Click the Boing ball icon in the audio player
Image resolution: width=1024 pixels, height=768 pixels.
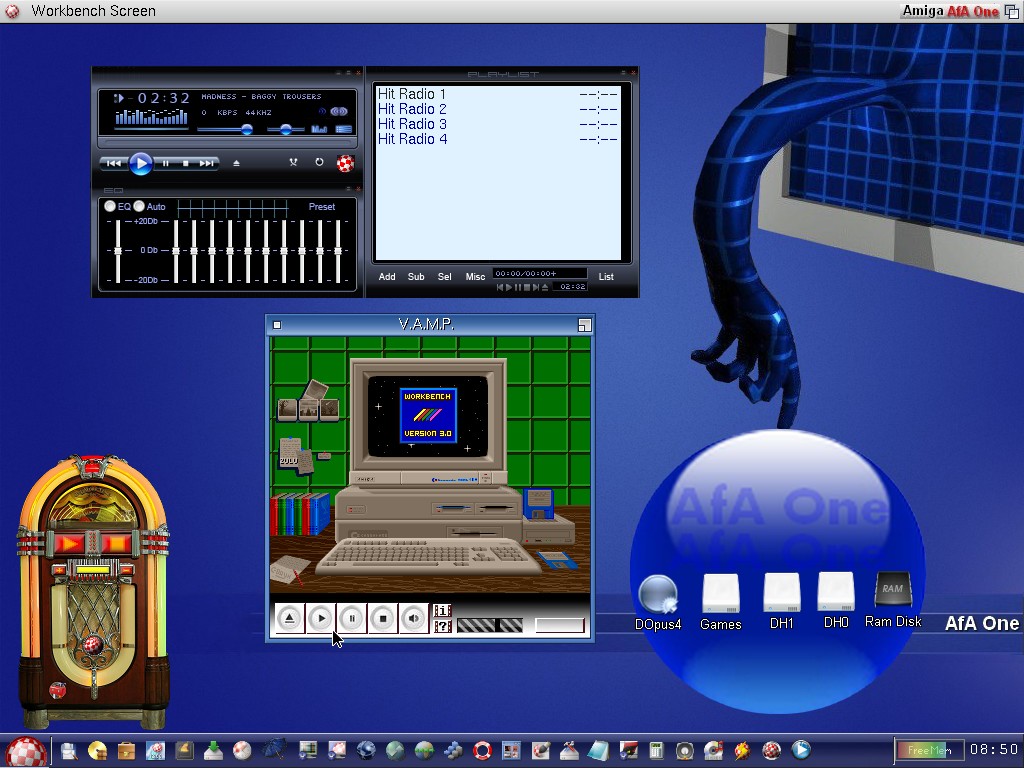click(345, 163)
